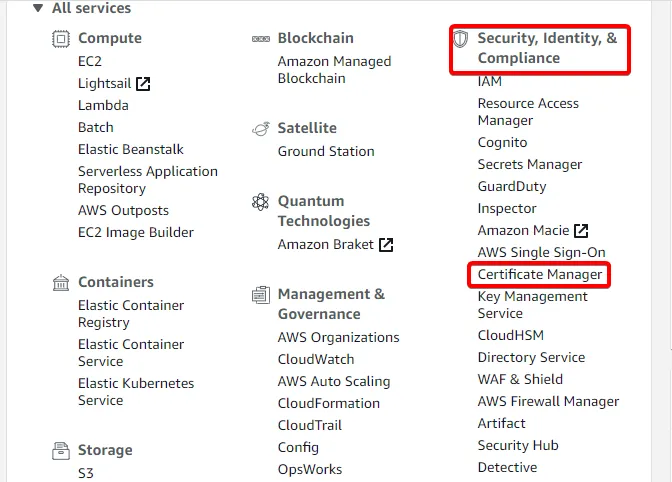Click the Security, Identity, & Compliance heading
The width and height of the screenshot is (672, 482).
[547, 48]
